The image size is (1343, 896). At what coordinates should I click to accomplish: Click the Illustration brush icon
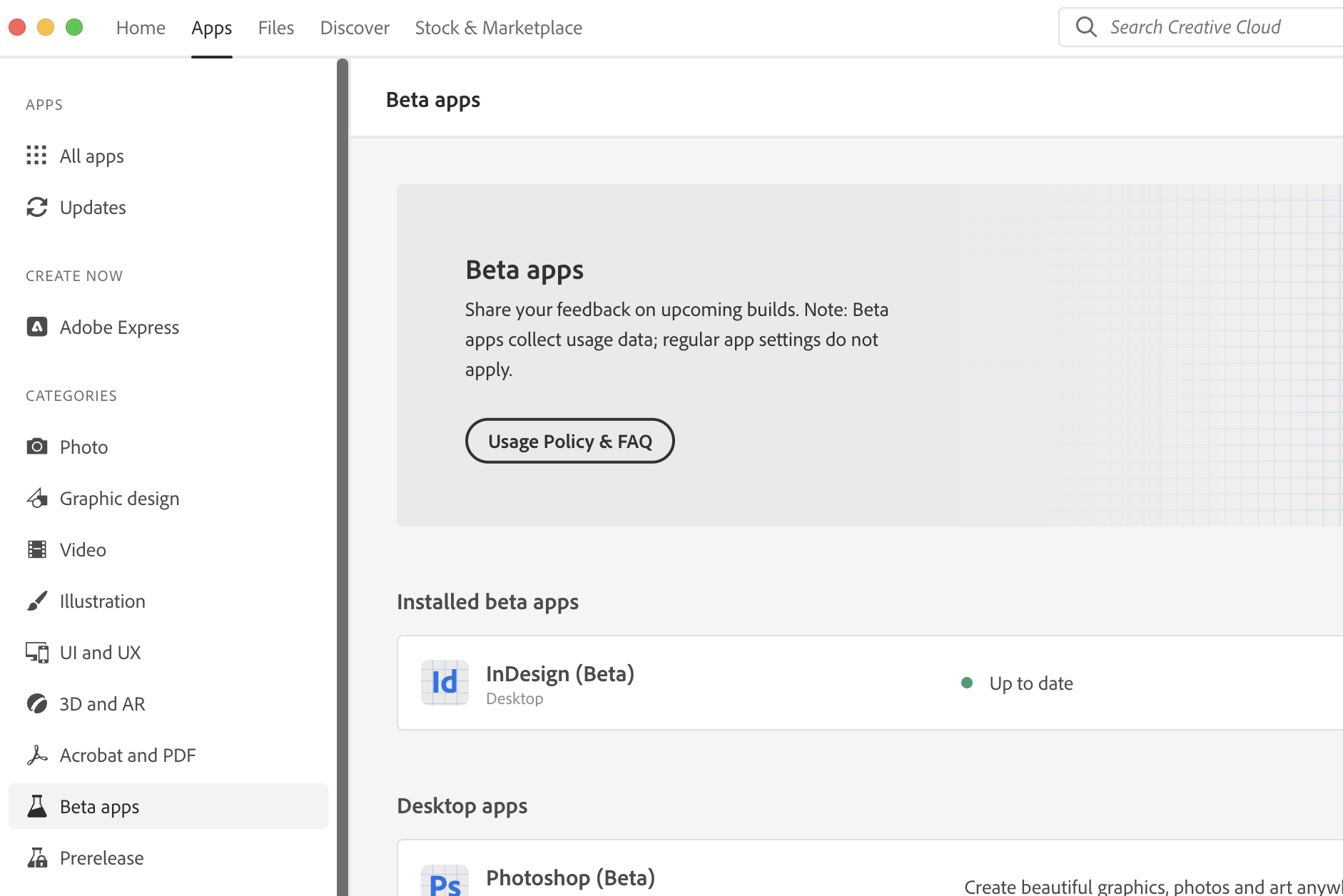(36, 601)
